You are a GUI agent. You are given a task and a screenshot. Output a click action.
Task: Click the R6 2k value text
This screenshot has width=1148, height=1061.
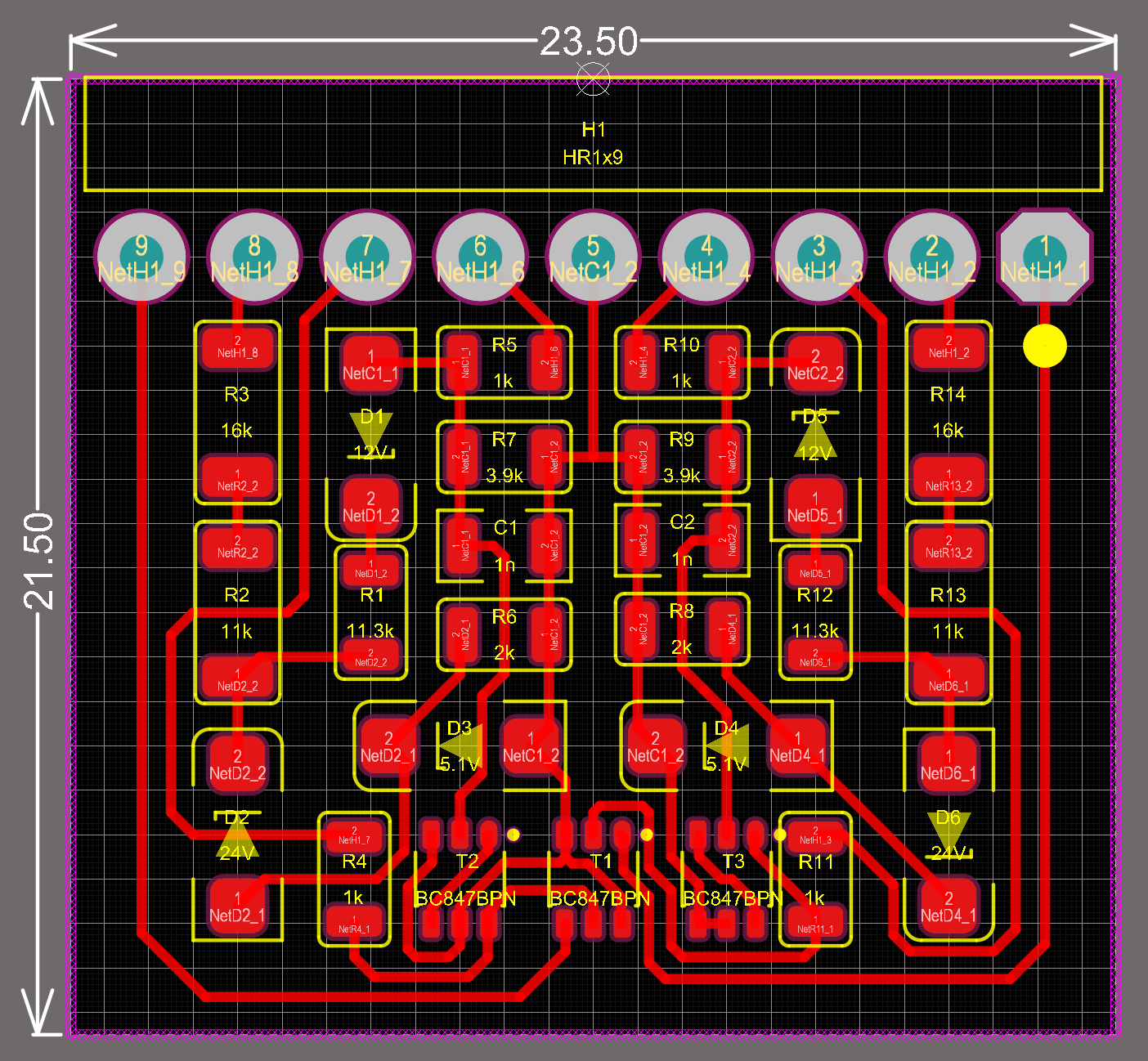[x=504, y=652]
